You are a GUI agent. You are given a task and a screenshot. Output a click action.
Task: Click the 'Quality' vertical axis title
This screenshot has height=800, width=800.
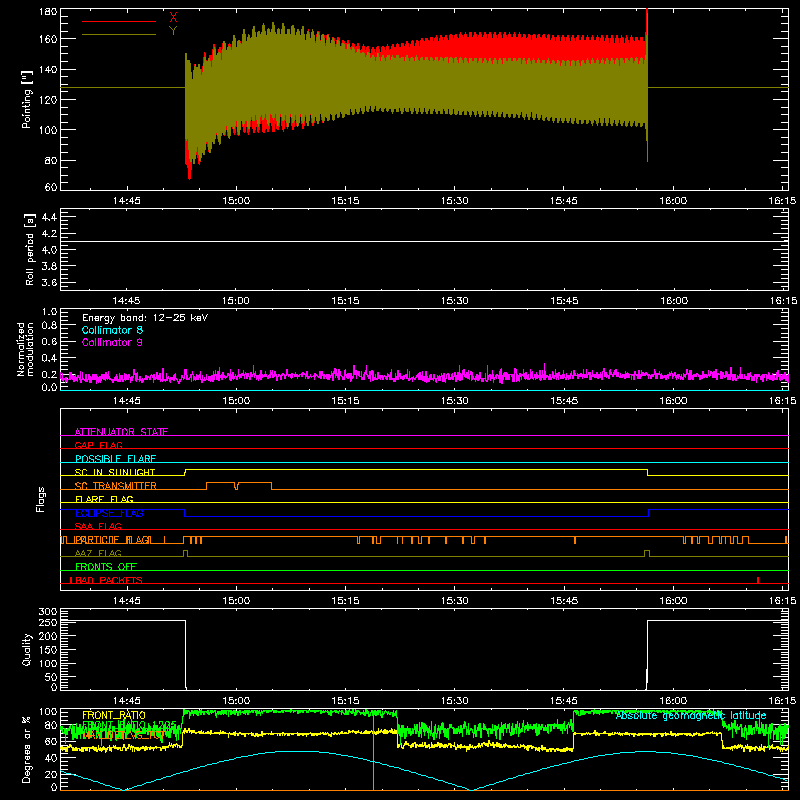(27, 649)
